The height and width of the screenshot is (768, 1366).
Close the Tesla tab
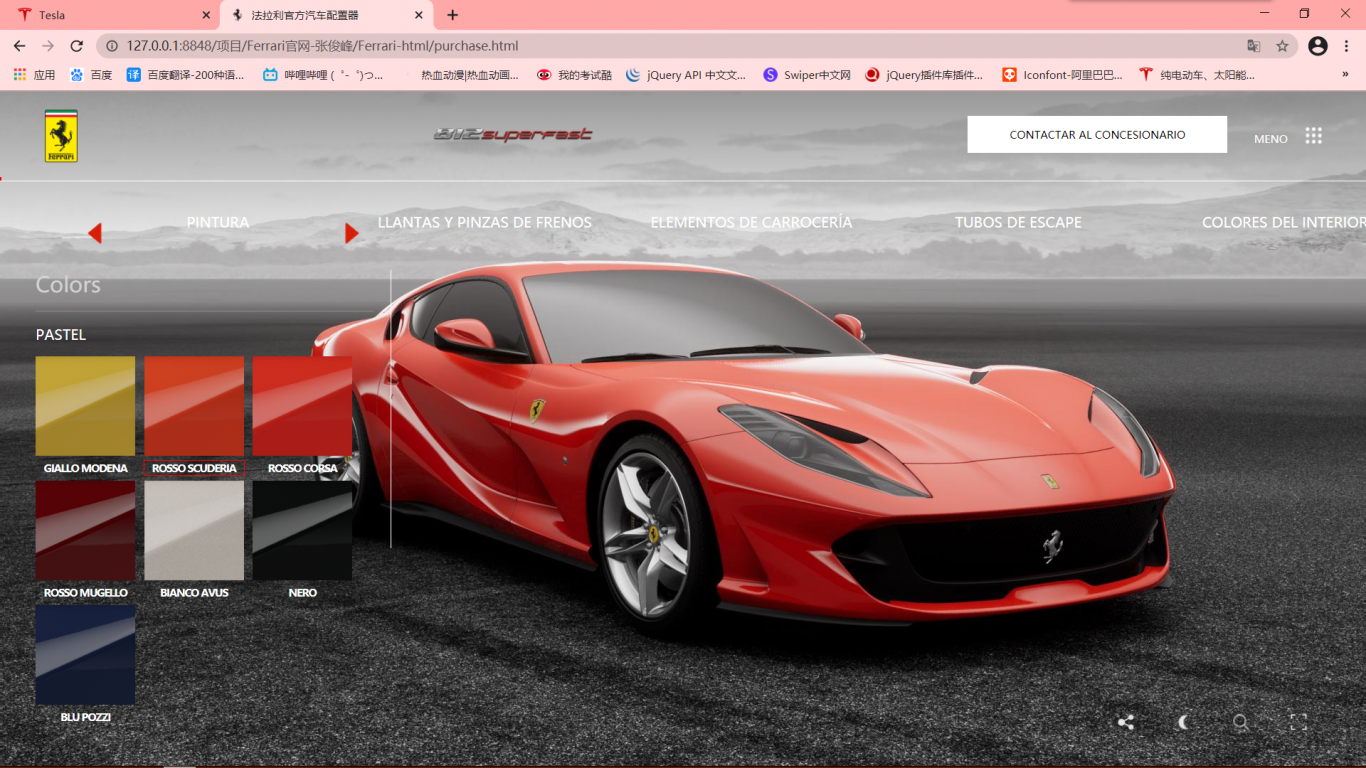click(x=206, y=15)
